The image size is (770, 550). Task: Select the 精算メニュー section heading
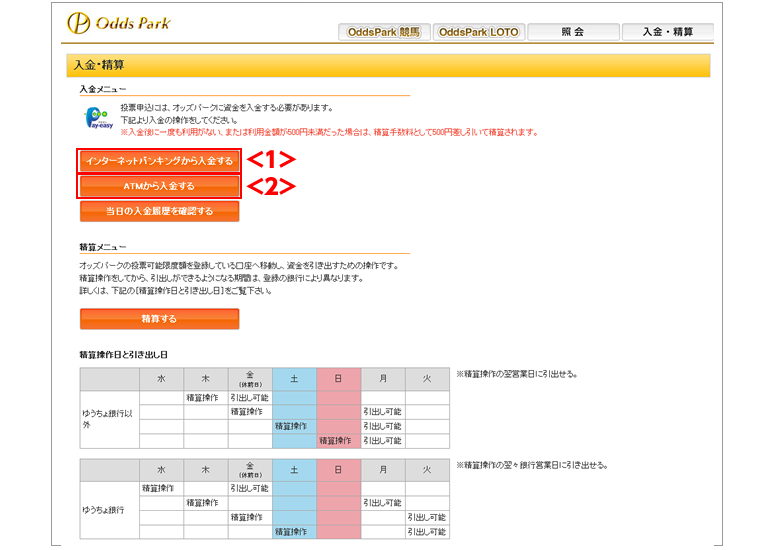103,247
